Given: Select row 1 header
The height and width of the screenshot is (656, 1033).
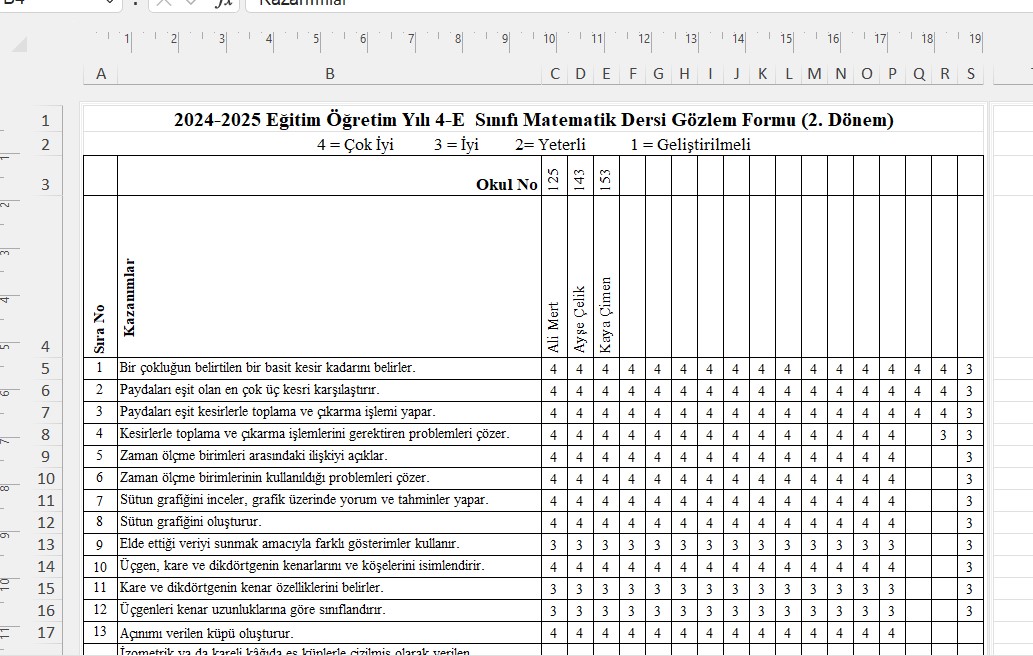Looking at the screenshot, I should click(45, 121).
